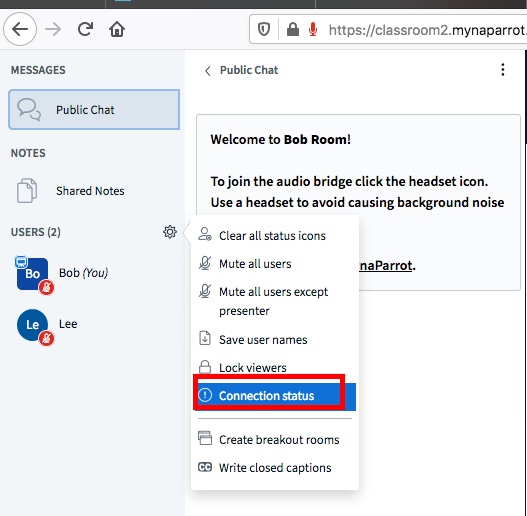The width and height of the screenshot is (527, 516).
Task: Select Write closed captions option
Action: click(x=275, y=468)
